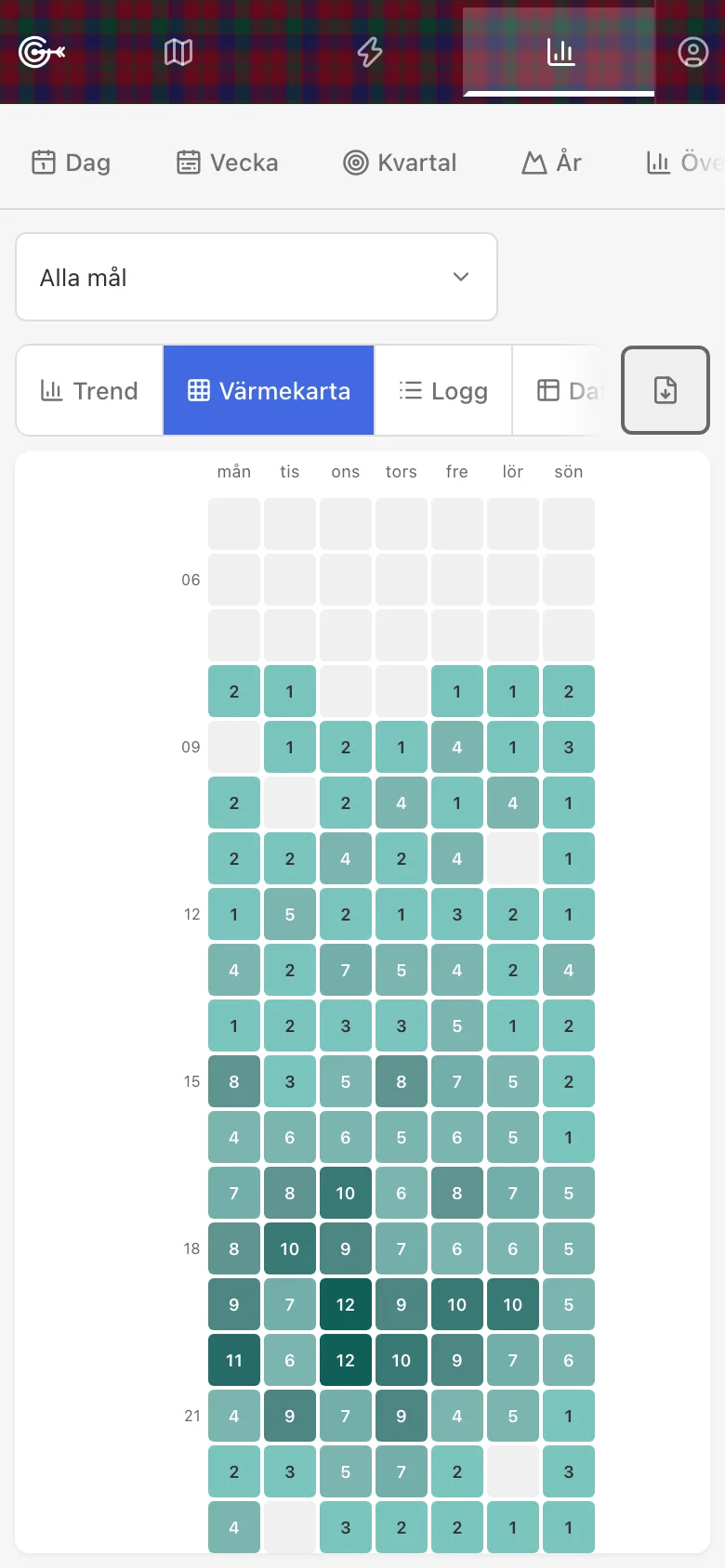Image resolution: width=725 pixels, height=1568 pixels.
Task: Select the Logg view button
Action: pos(443,390)
